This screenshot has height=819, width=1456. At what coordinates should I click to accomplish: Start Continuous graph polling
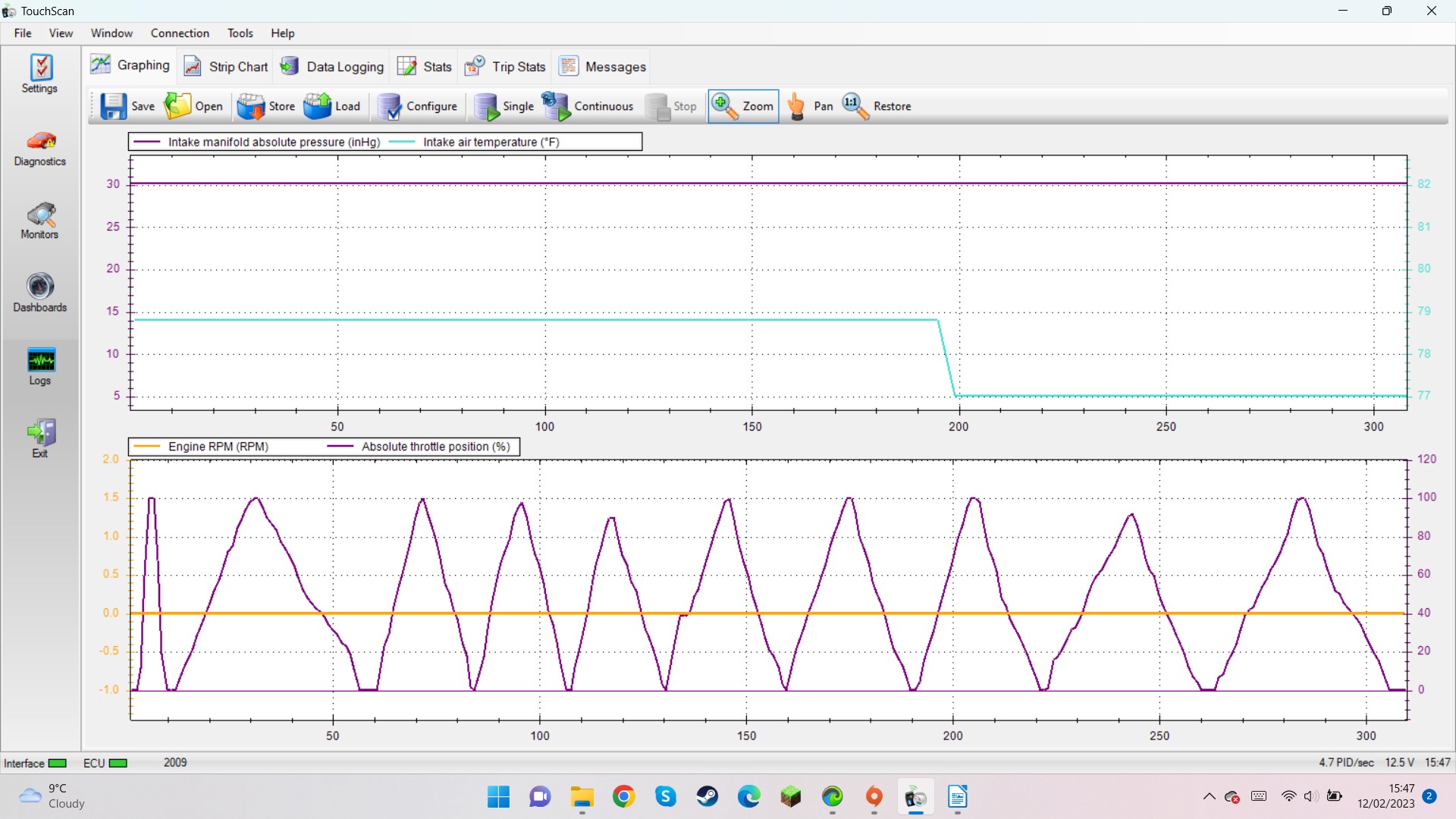(x=588, y=106)
